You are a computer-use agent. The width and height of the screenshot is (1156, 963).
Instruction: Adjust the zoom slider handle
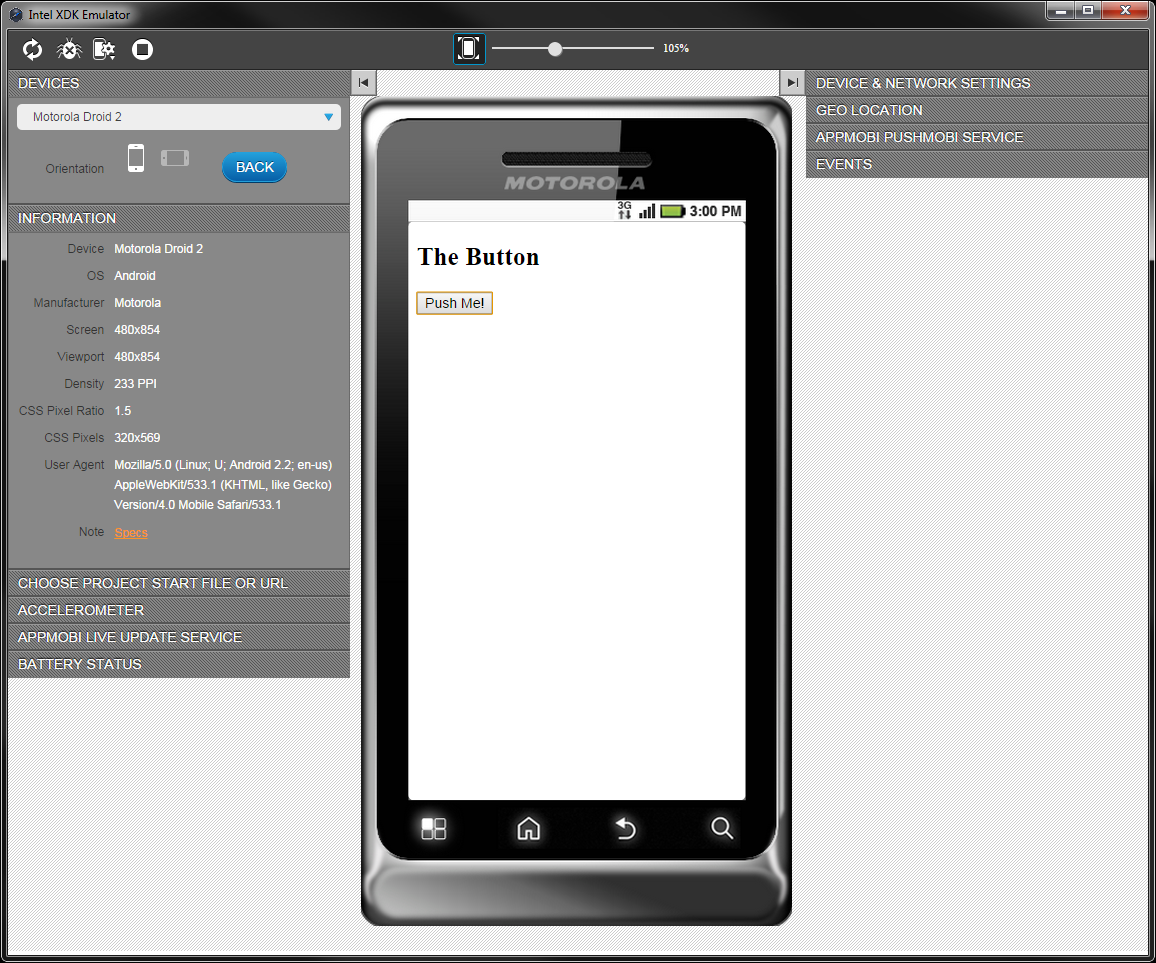click(x=555, y=49)
